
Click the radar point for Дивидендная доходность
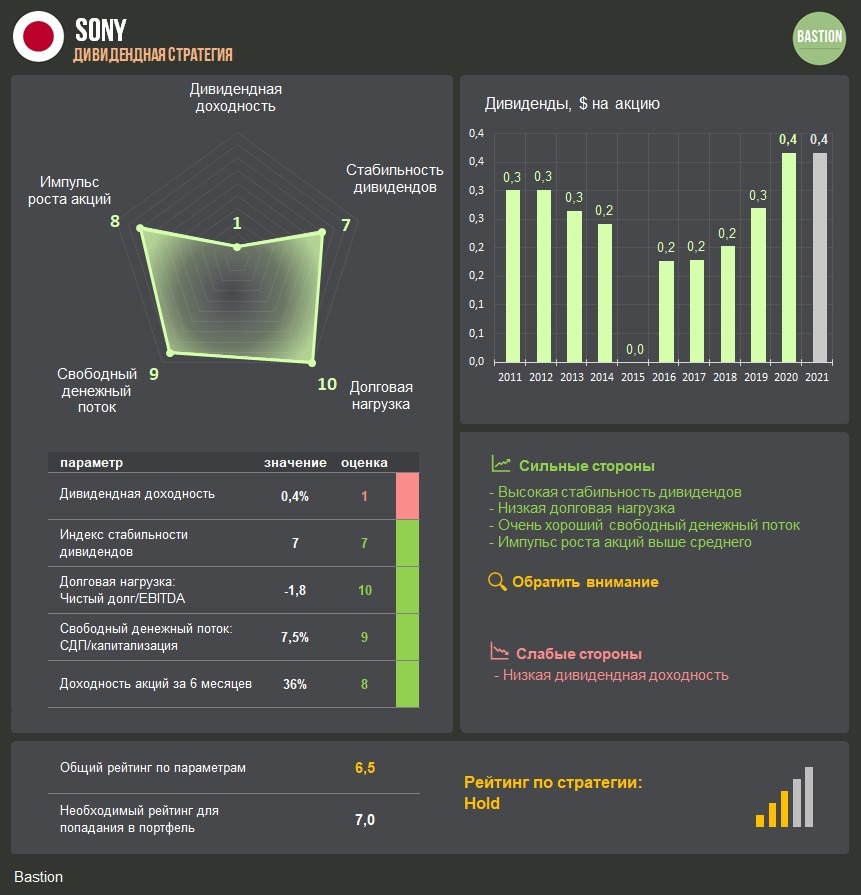point(237,247)
